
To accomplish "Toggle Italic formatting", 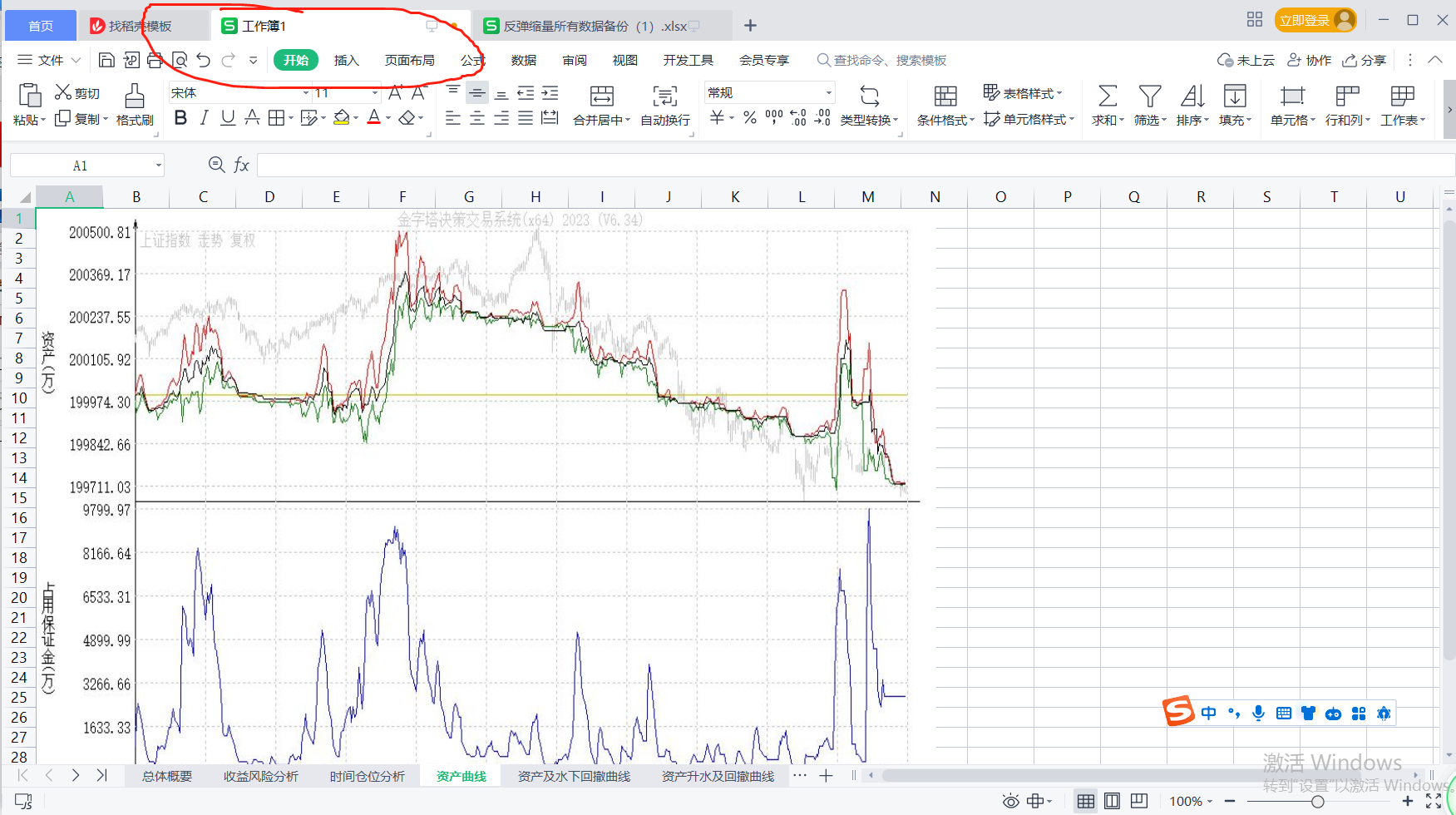I will (205, 118).
